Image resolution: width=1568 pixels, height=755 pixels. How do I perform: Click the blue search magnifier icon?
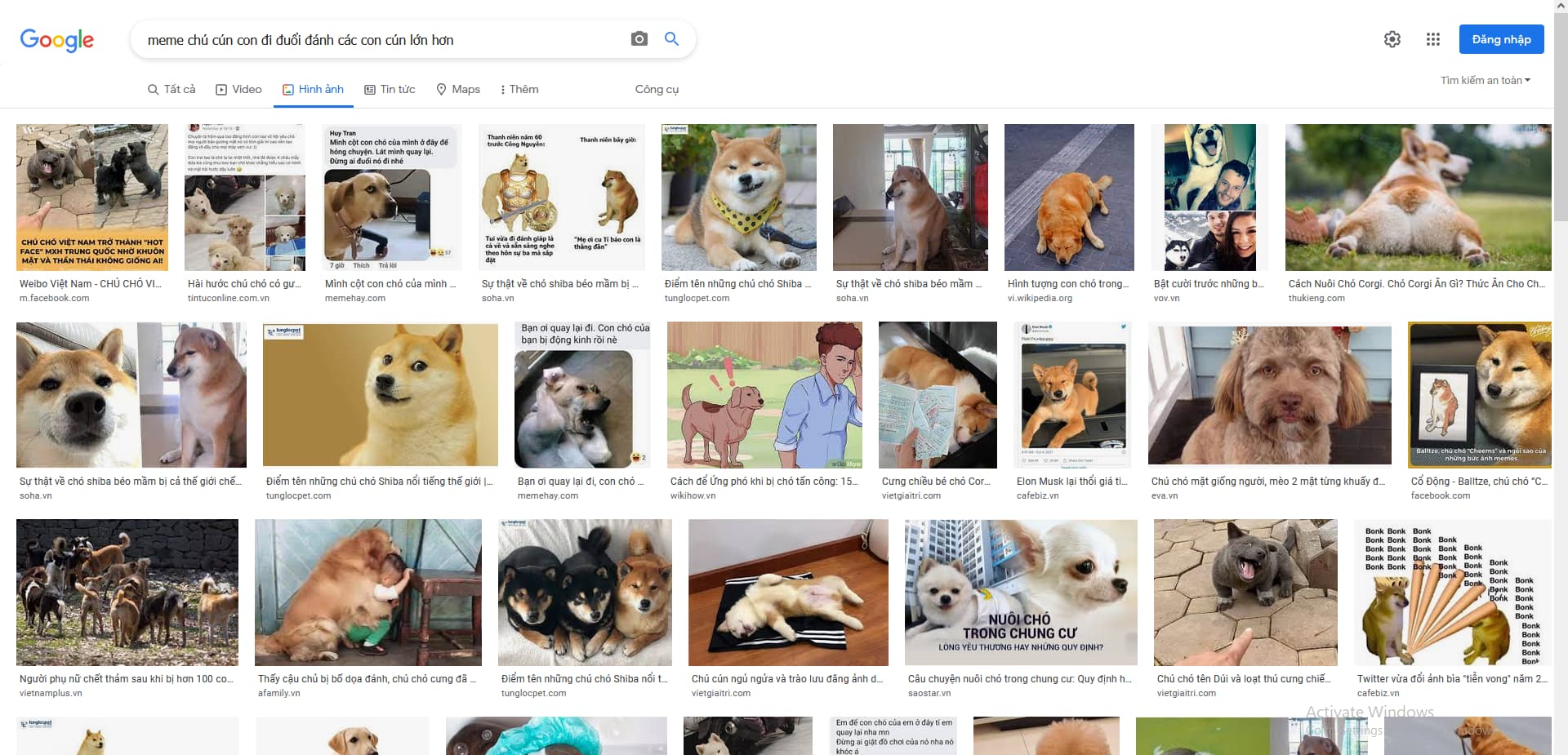pos(671,39)
